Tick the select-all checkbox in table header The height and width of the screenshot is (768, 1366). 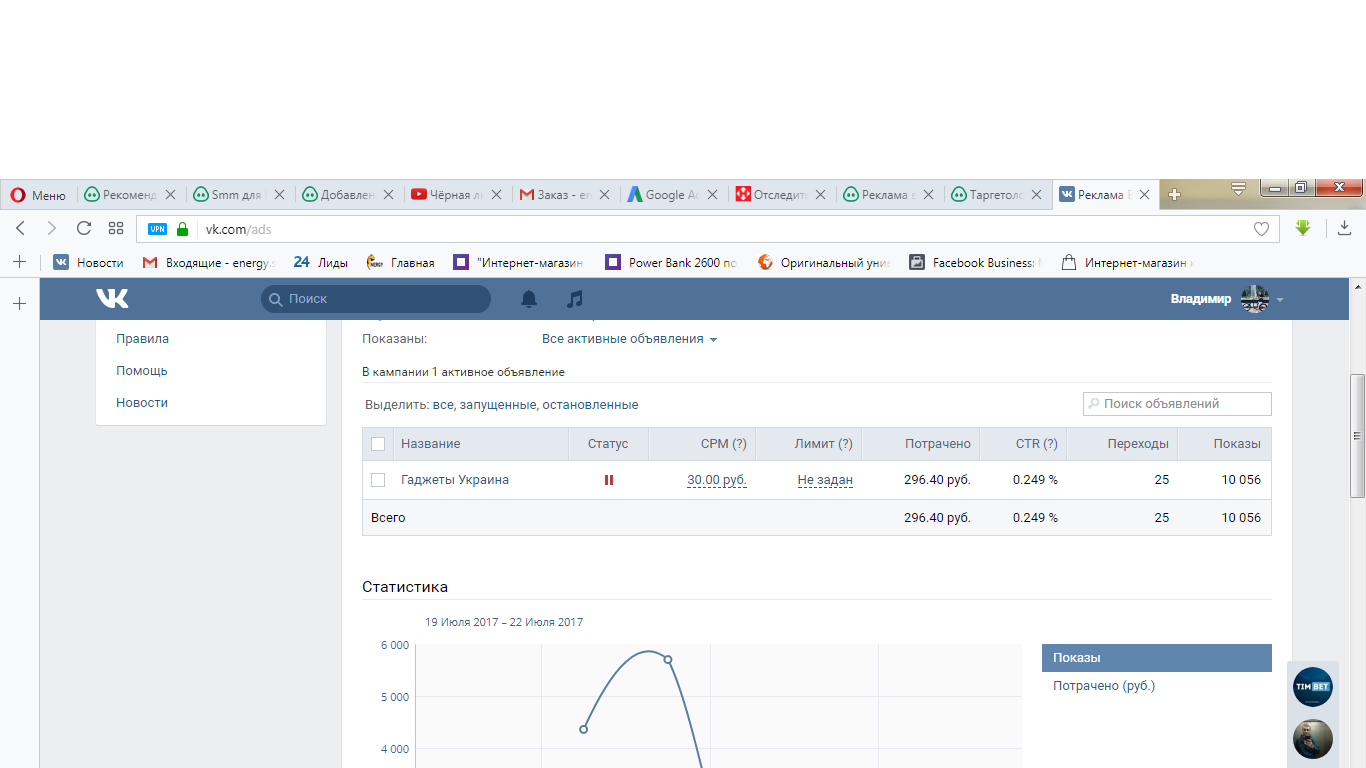click(x=378, y=444)
